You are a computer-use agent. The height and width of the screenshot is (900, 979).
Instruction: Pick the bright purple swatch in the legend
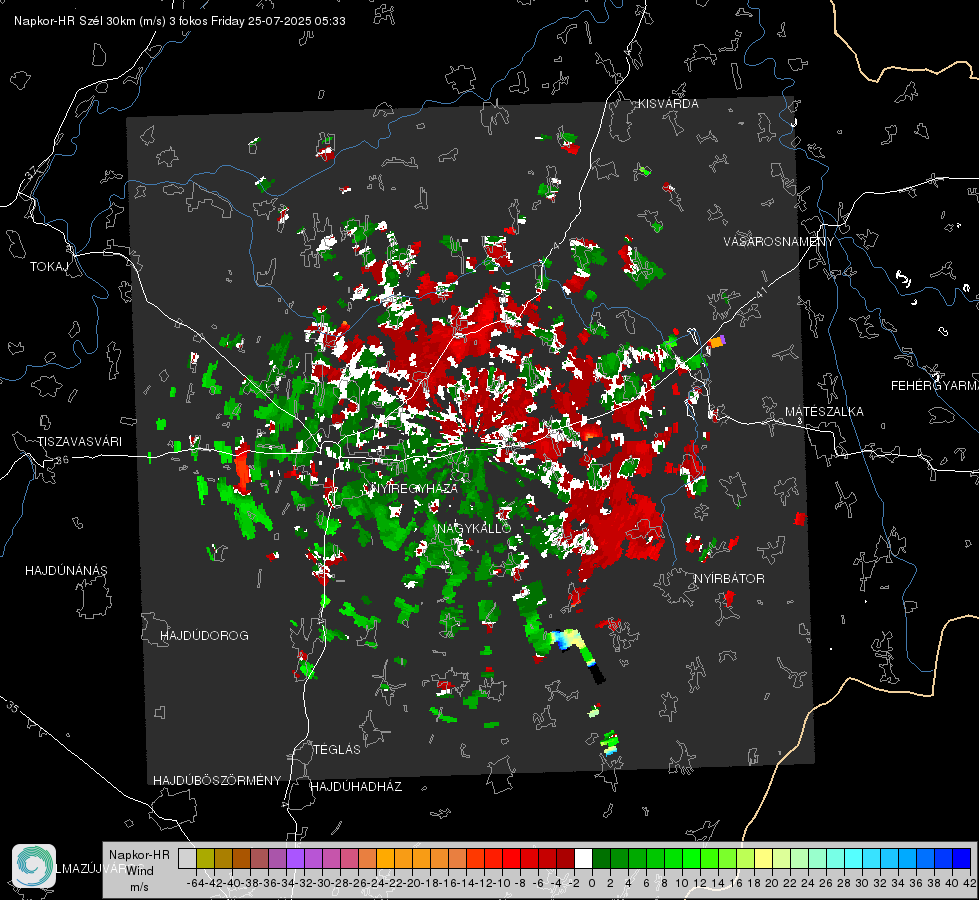pyautogui.click(x=295, y=859)
